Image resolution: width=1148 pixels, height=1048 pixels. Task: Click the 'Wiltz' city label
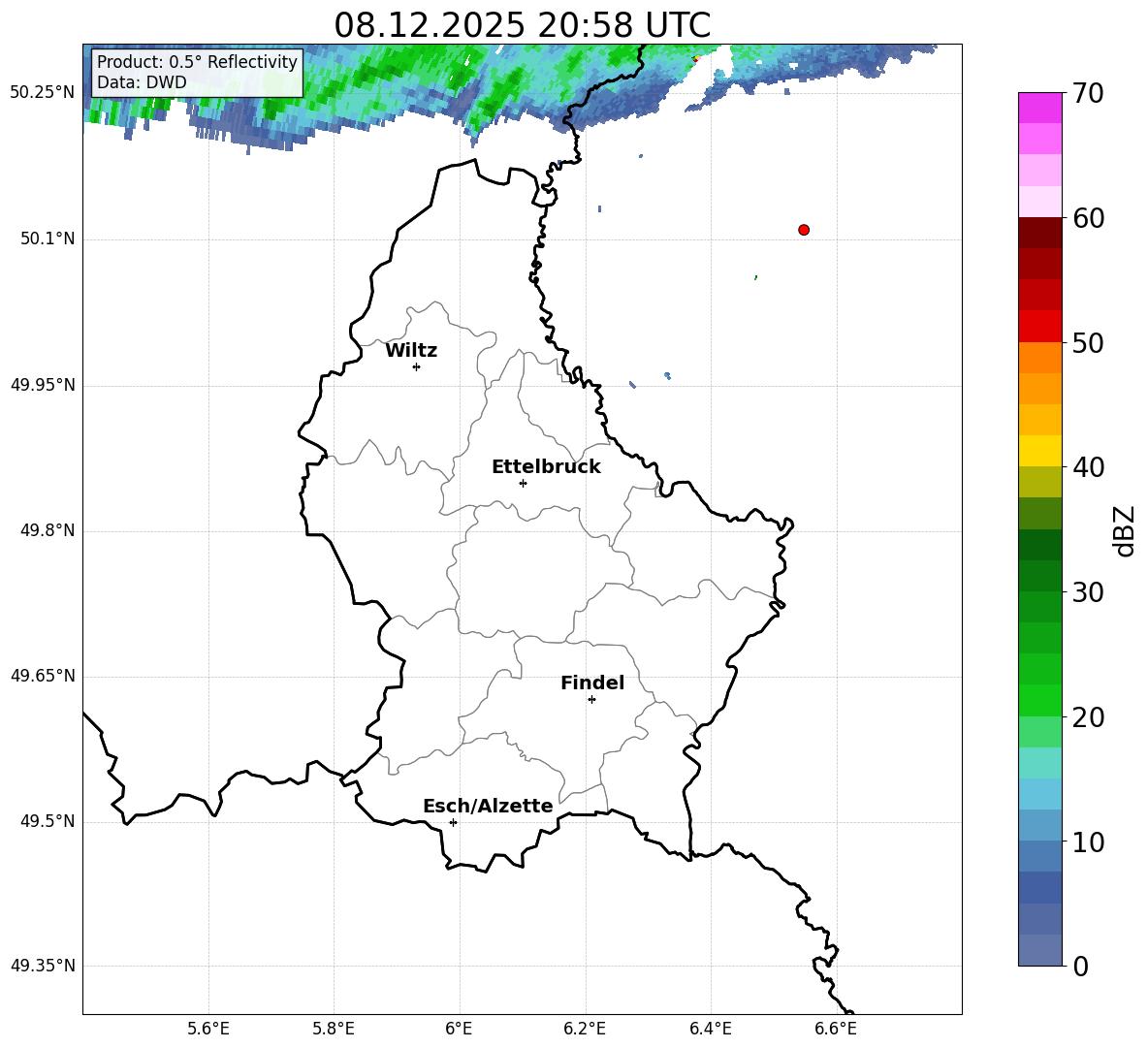coord(411,351)
